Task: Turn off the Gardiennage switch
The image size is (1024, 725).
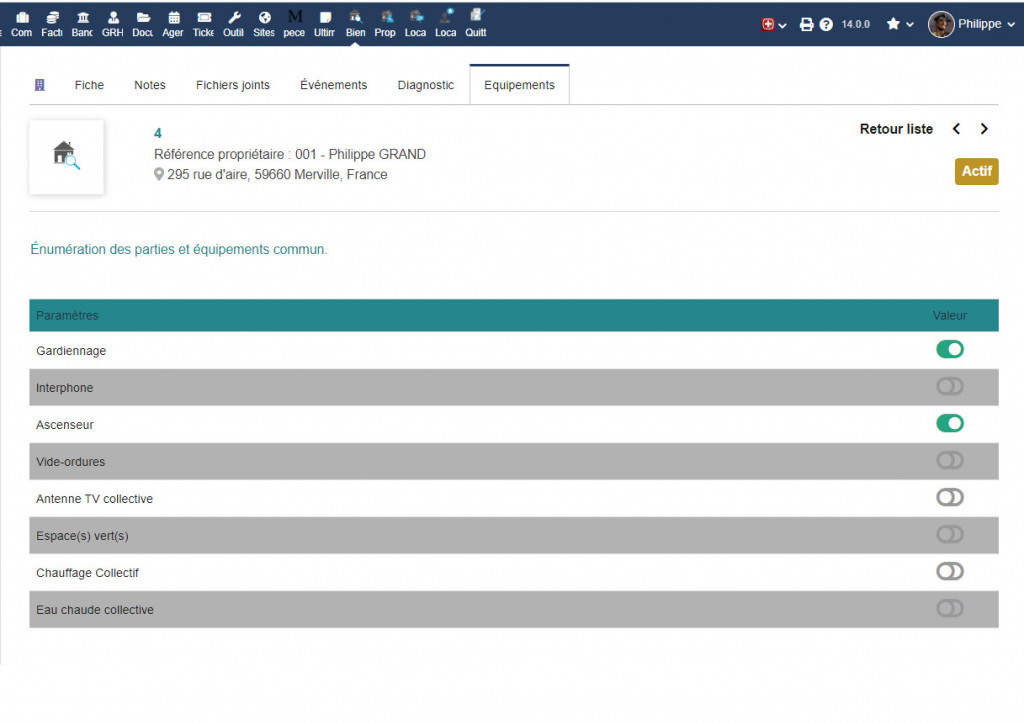Action: pos(950,349)
